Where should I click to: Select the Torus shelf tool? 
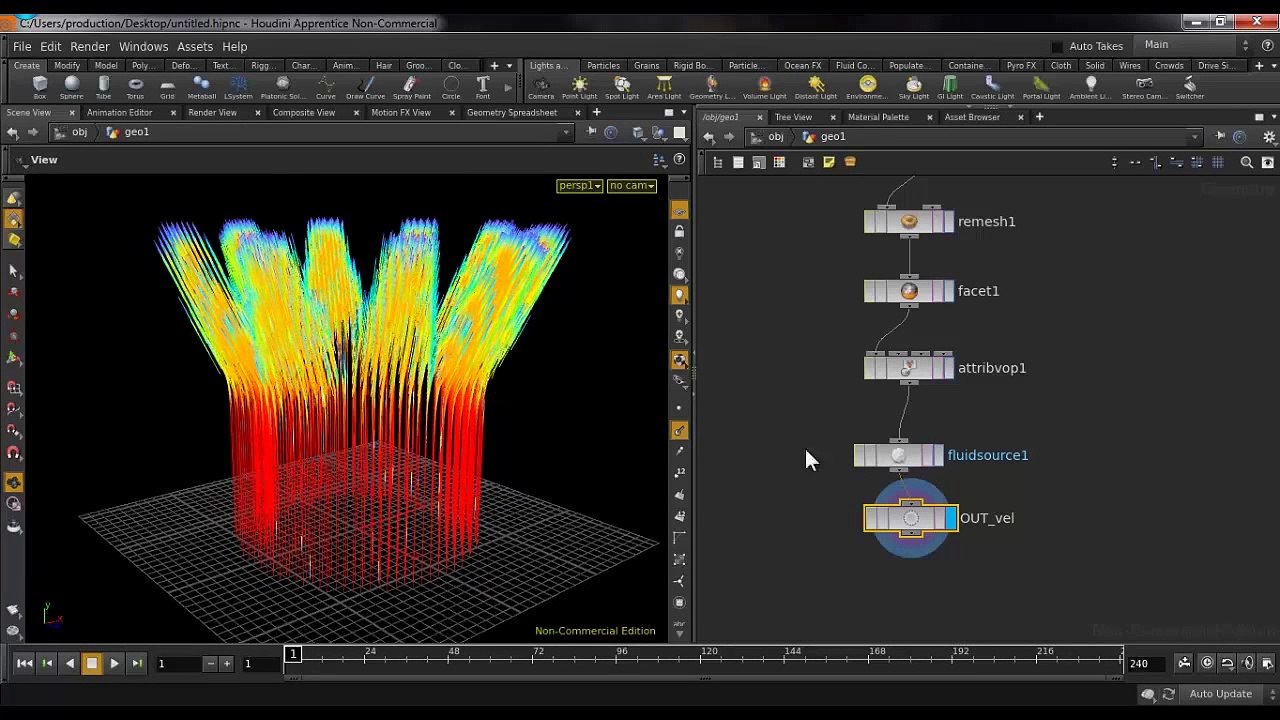point(135,88)
